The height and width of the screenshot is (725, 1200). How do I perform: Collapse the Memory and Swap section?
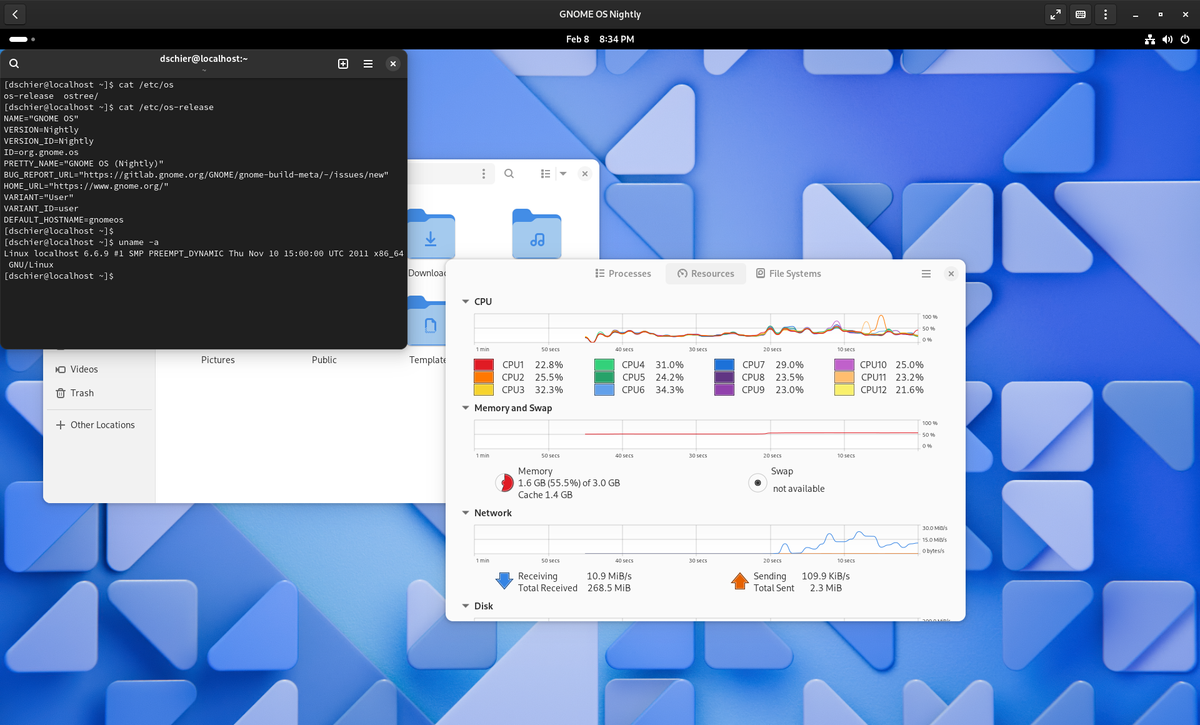click(x=465, y=407)
